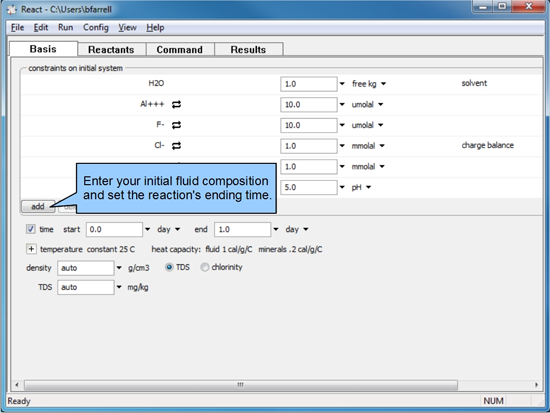Click the right scroll arrow of horizontal scrollbar
Screen dimensions: 550x413
[x=536, y=385]
